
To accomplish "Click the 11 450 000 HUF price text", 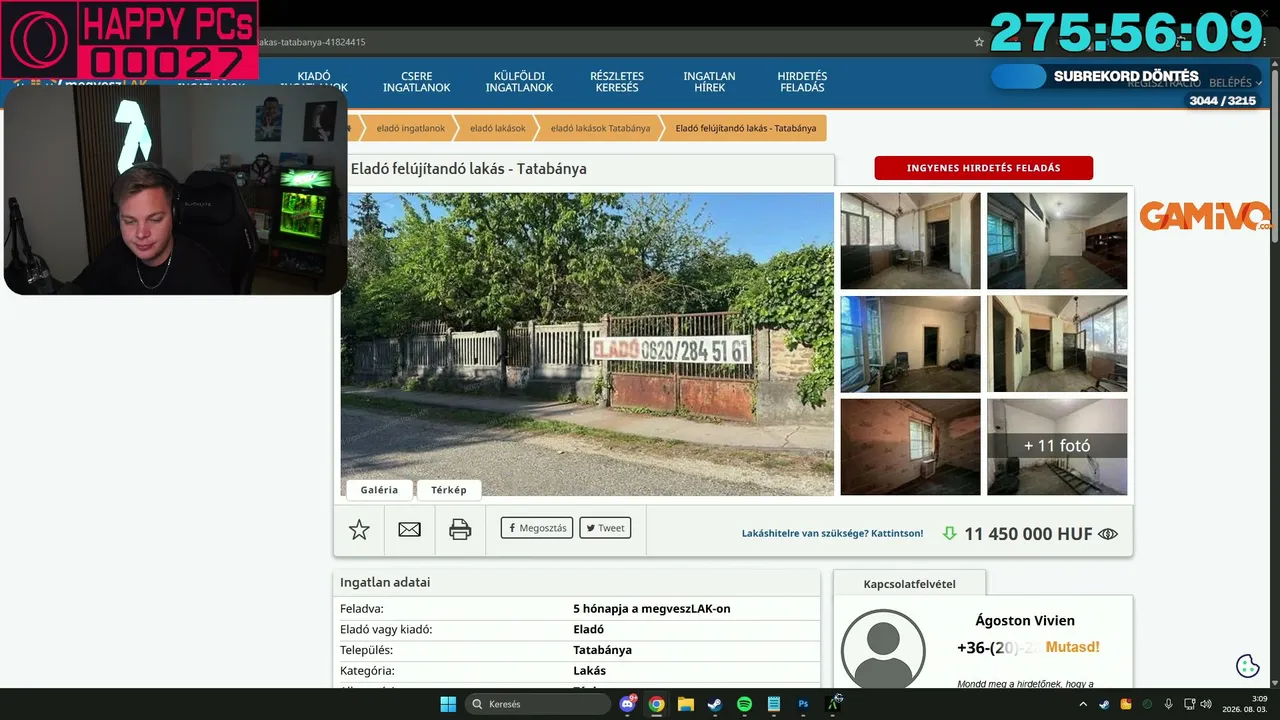I will [x=1028, y=534].
